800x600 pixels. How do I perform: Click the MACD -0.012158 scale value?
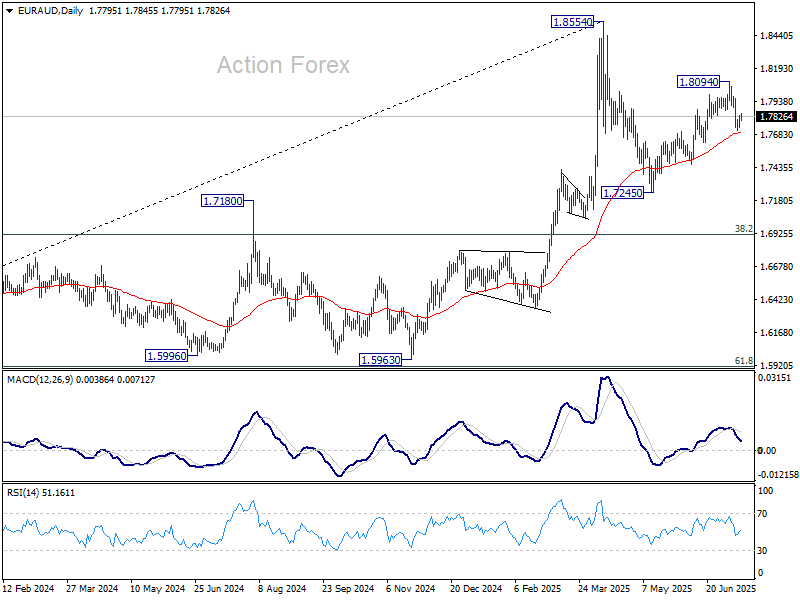(778, 474)
